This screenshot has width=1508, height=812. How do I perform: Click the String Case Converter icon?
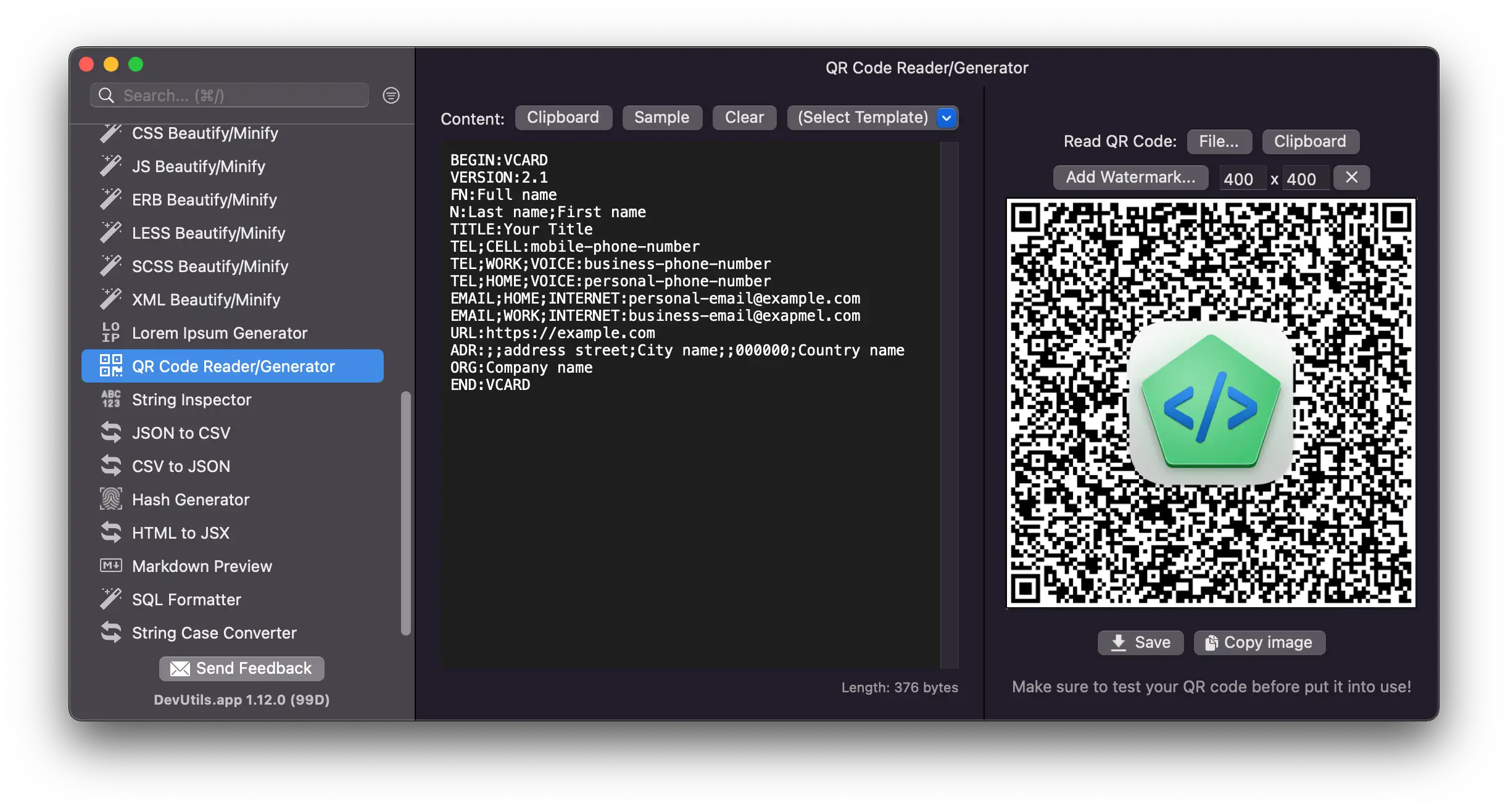tap(111, 632)
